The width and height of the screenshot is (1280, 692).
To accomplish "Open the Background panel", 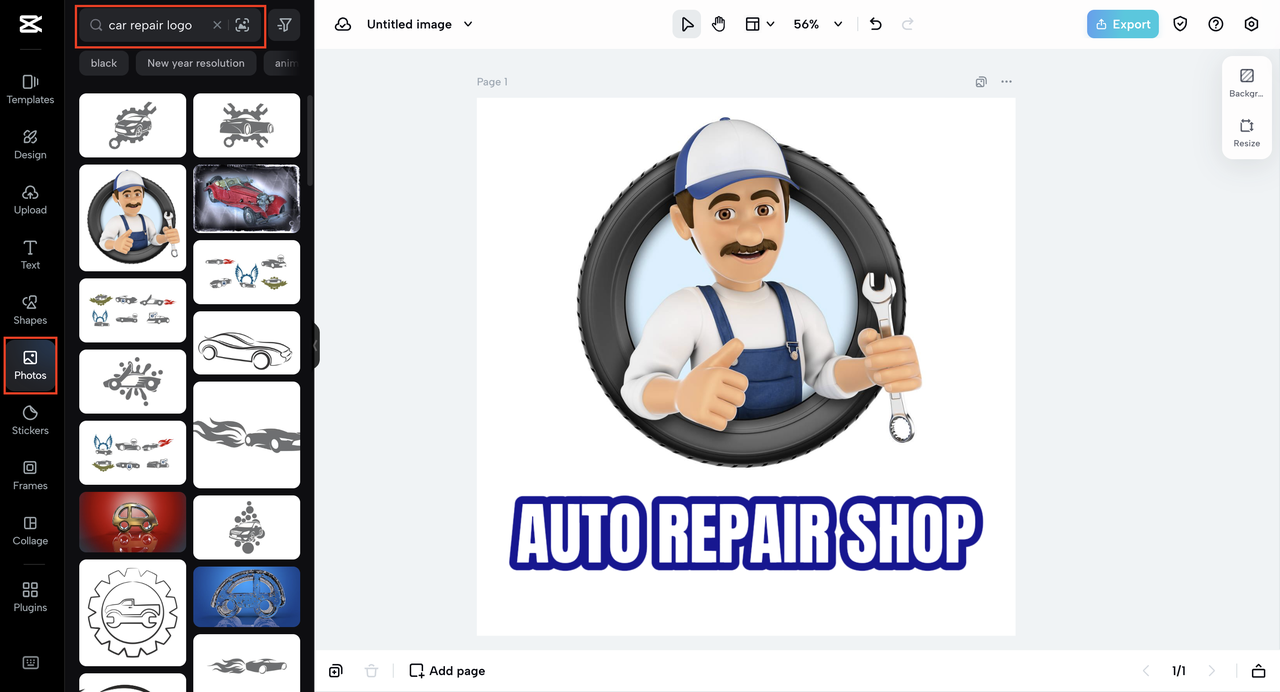I will pos(1247,82).
